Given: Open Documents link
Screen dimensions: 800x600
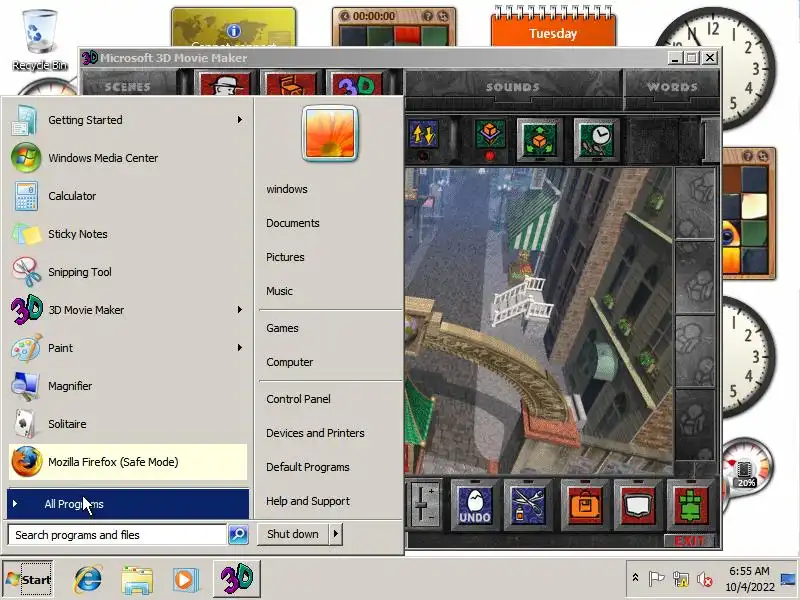Looking at the screenshot, I should [292, 223].
